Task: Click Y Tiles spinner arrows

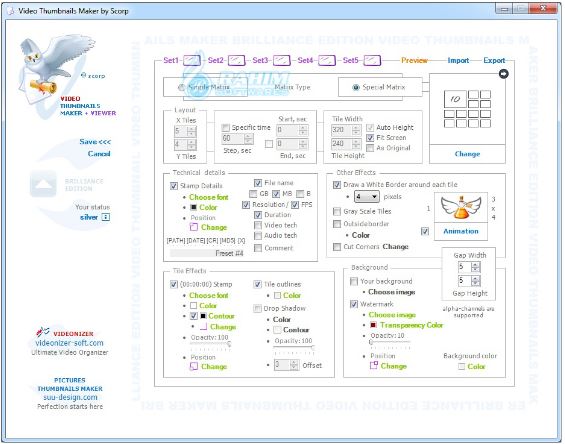Action: point(192,145)
